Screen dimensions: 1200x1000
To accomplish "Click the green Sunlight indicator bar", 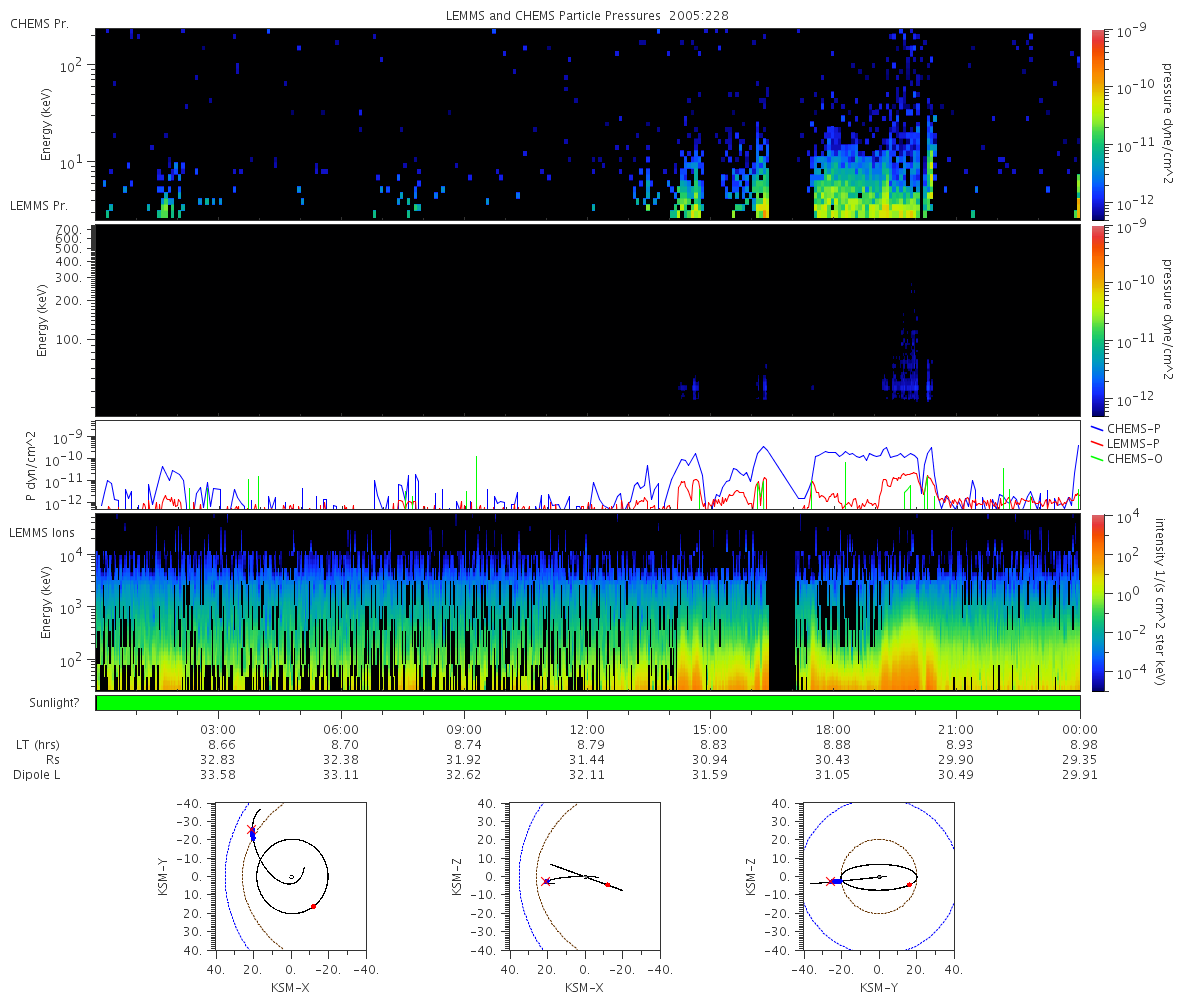I will [588, 703].
